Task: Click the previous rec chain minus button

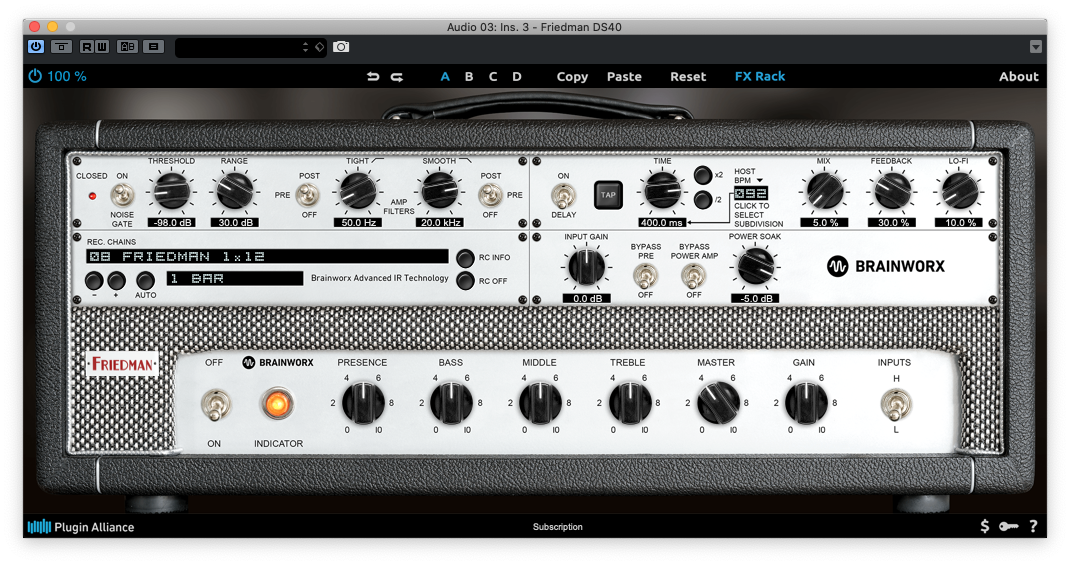Action: [x=94, y=280]
